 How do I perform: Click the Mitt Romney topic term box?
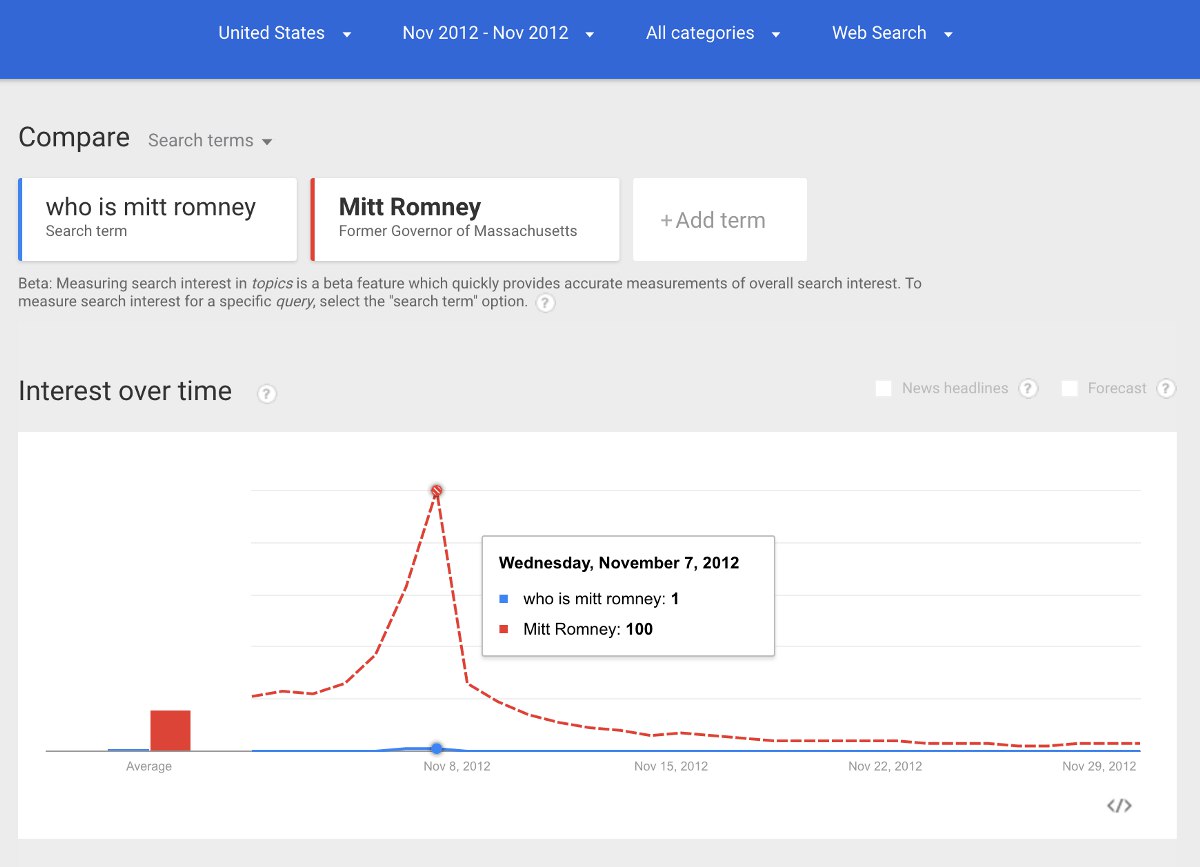[x=465, y=219]
